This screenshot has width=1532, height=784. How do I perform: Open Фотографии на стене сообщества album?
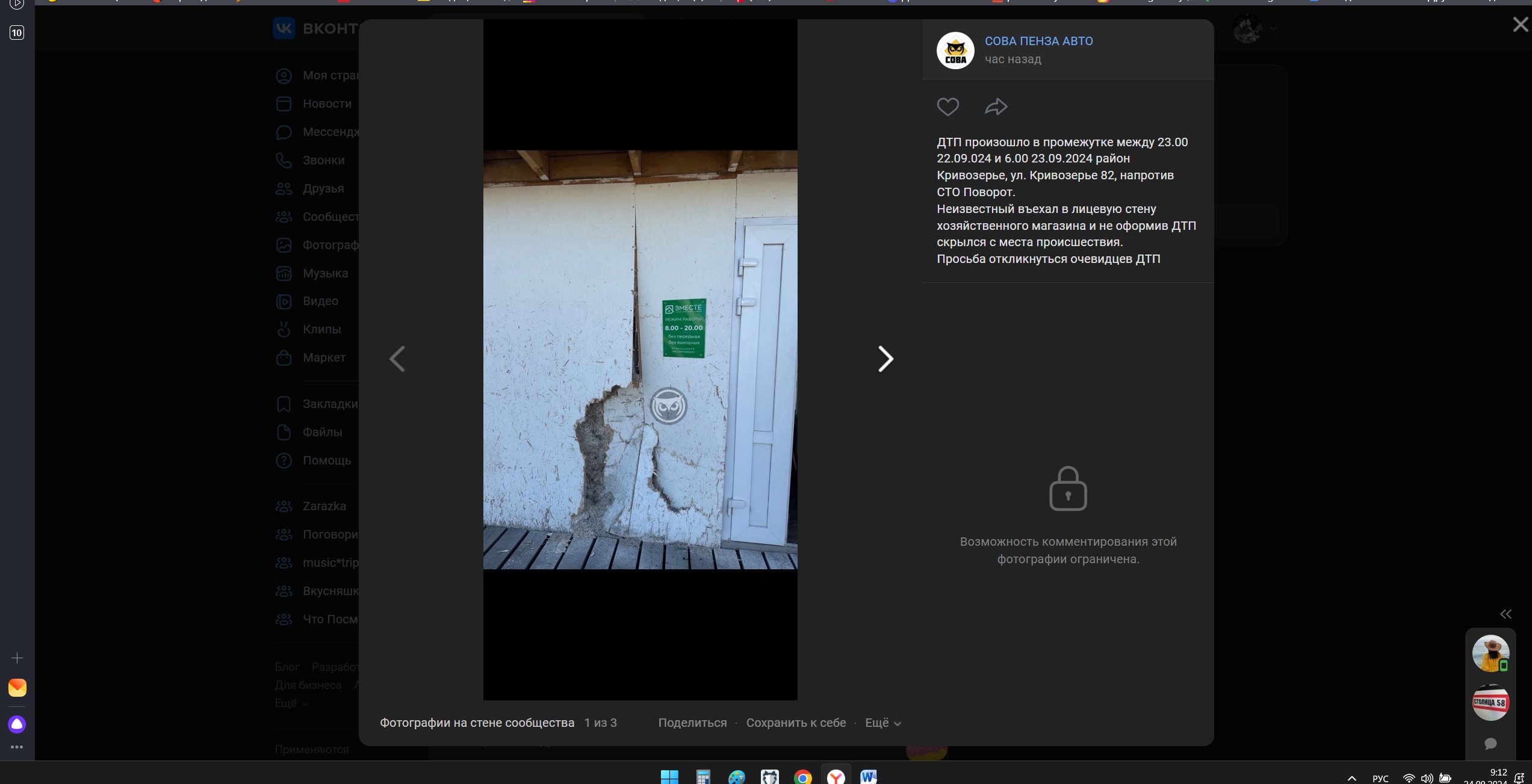pos(477,723)
